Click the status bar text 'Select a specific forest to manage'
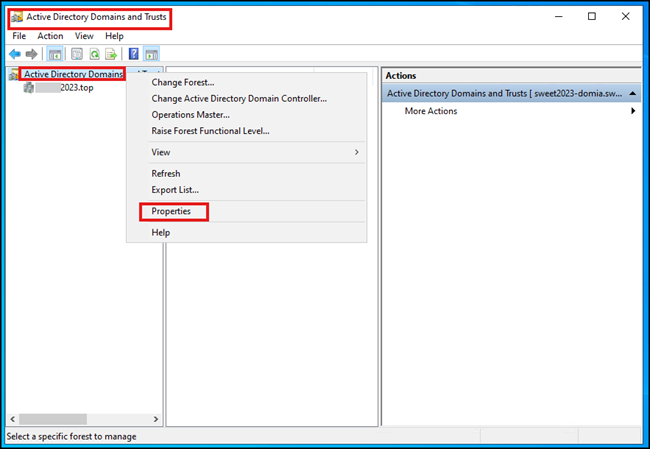This screenshot has width=650, height=449. [x=71, y=437]
